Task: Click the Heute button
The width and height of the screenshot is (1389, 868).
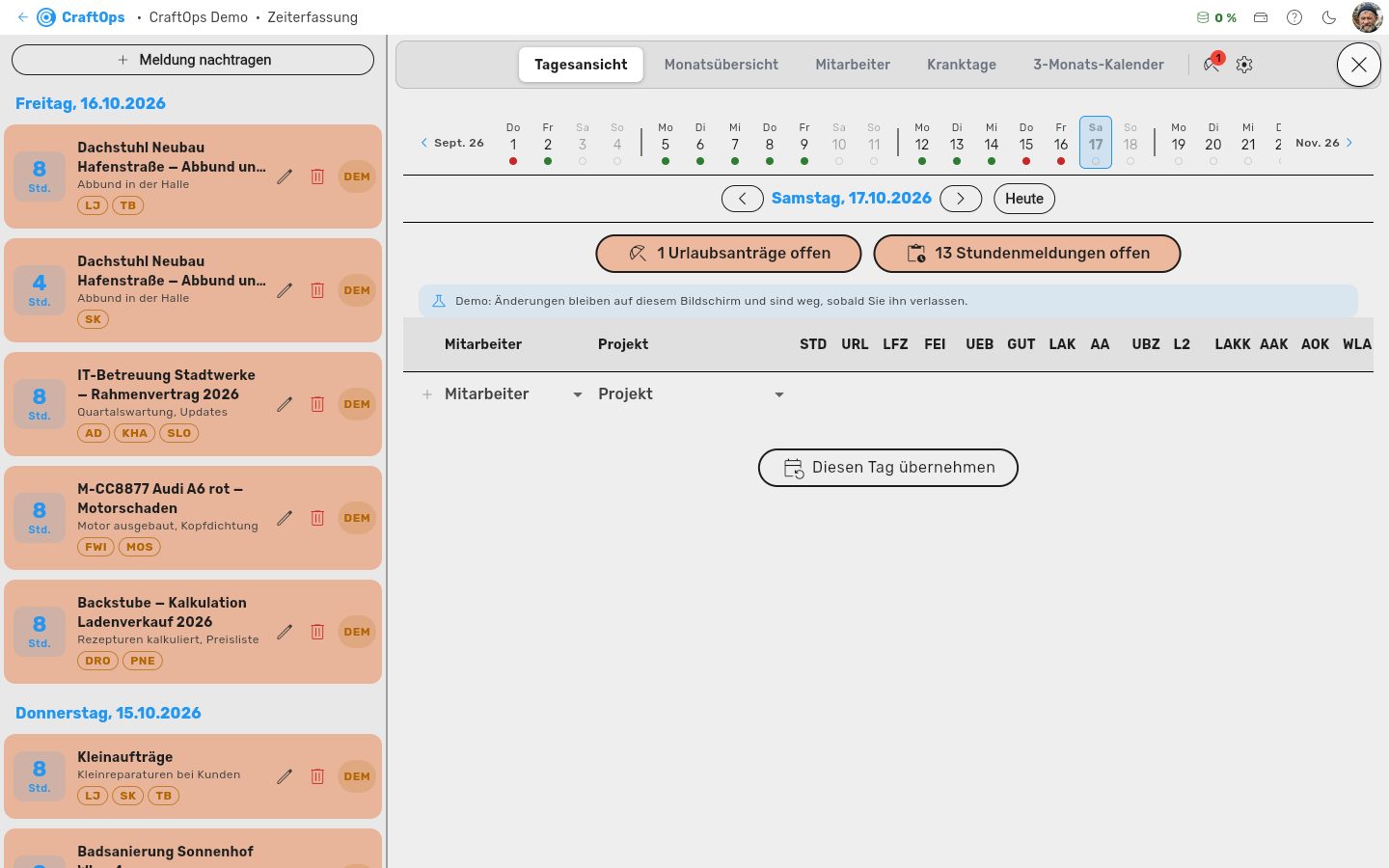Action: pos(1024,199)
